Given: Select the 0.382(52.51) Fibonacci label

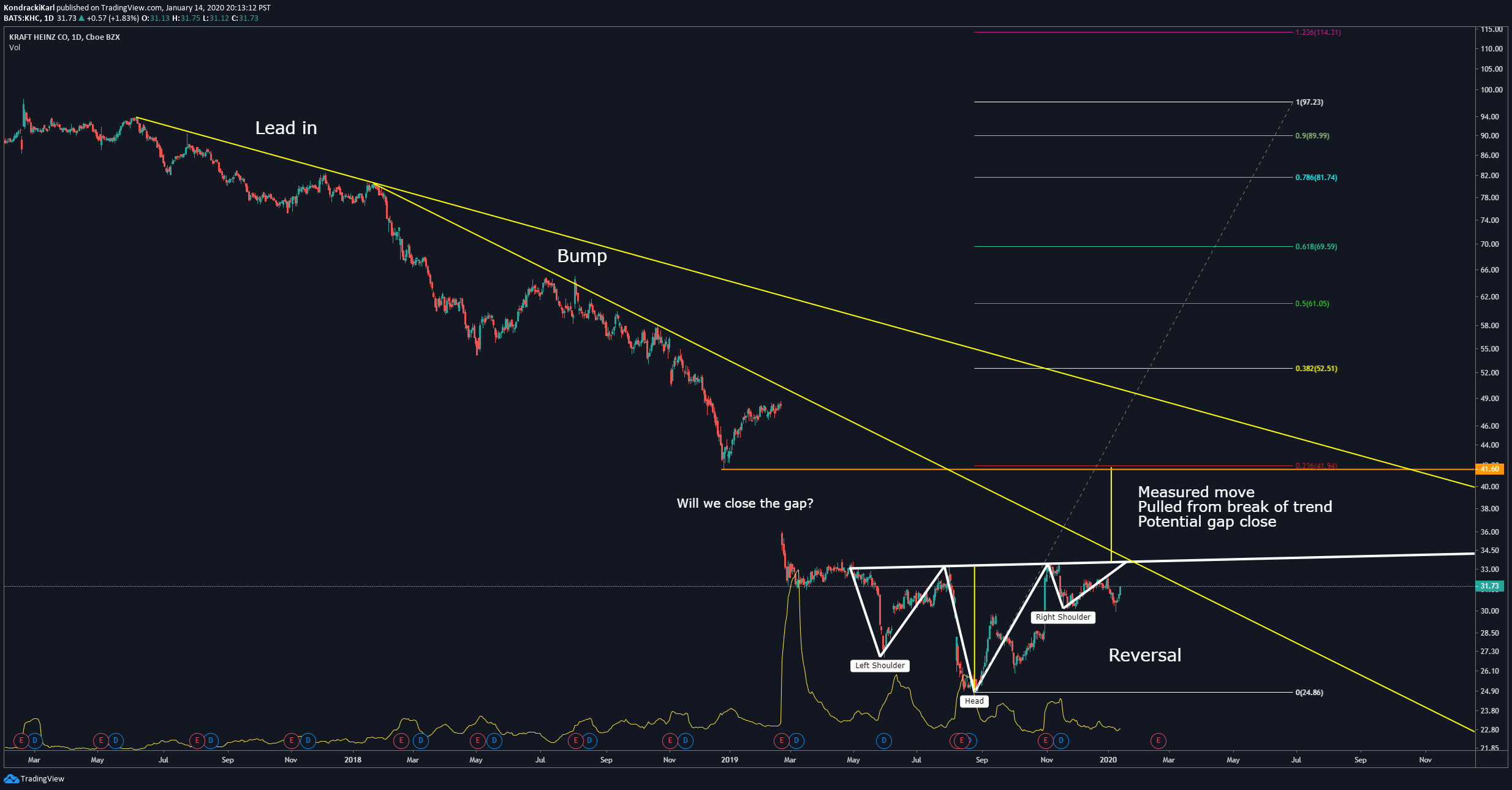Looking at the screenshot, I should (1316, 369).
